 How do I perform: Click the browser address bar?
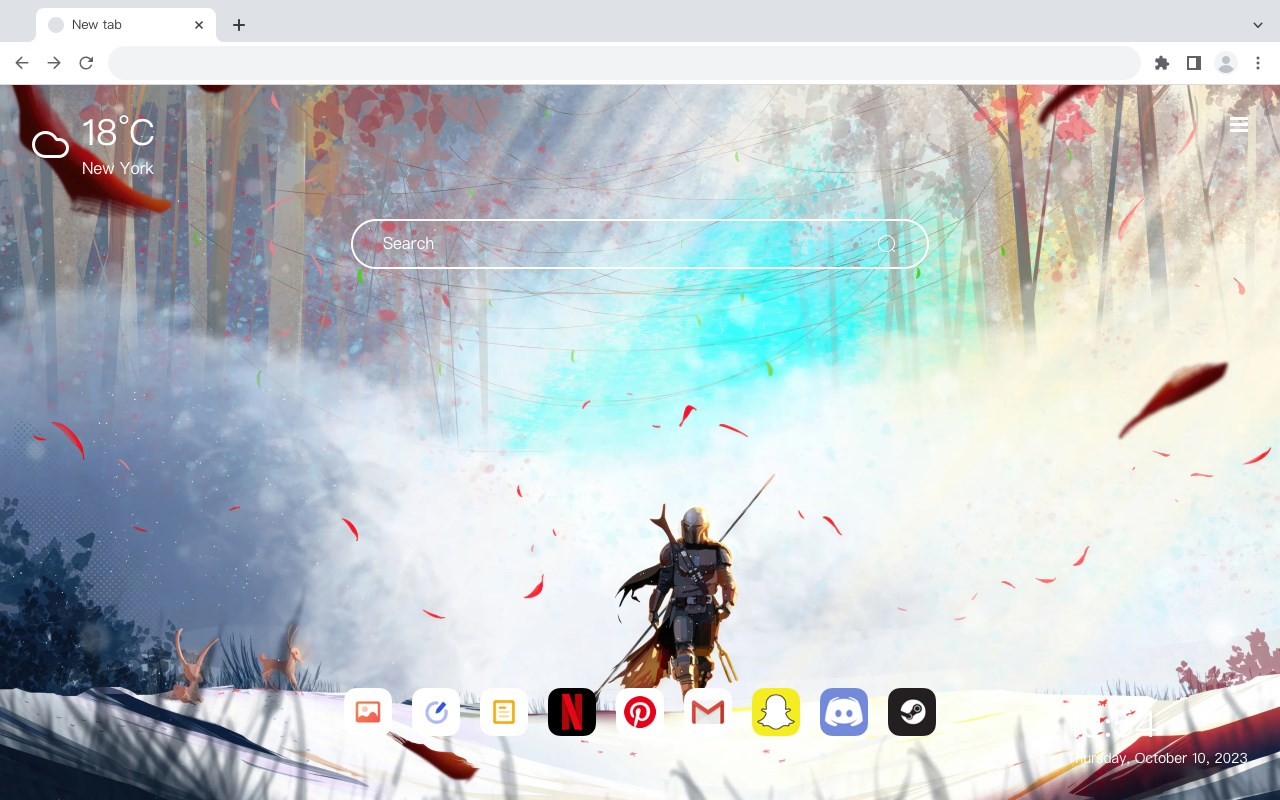click(x=624, y=63)
